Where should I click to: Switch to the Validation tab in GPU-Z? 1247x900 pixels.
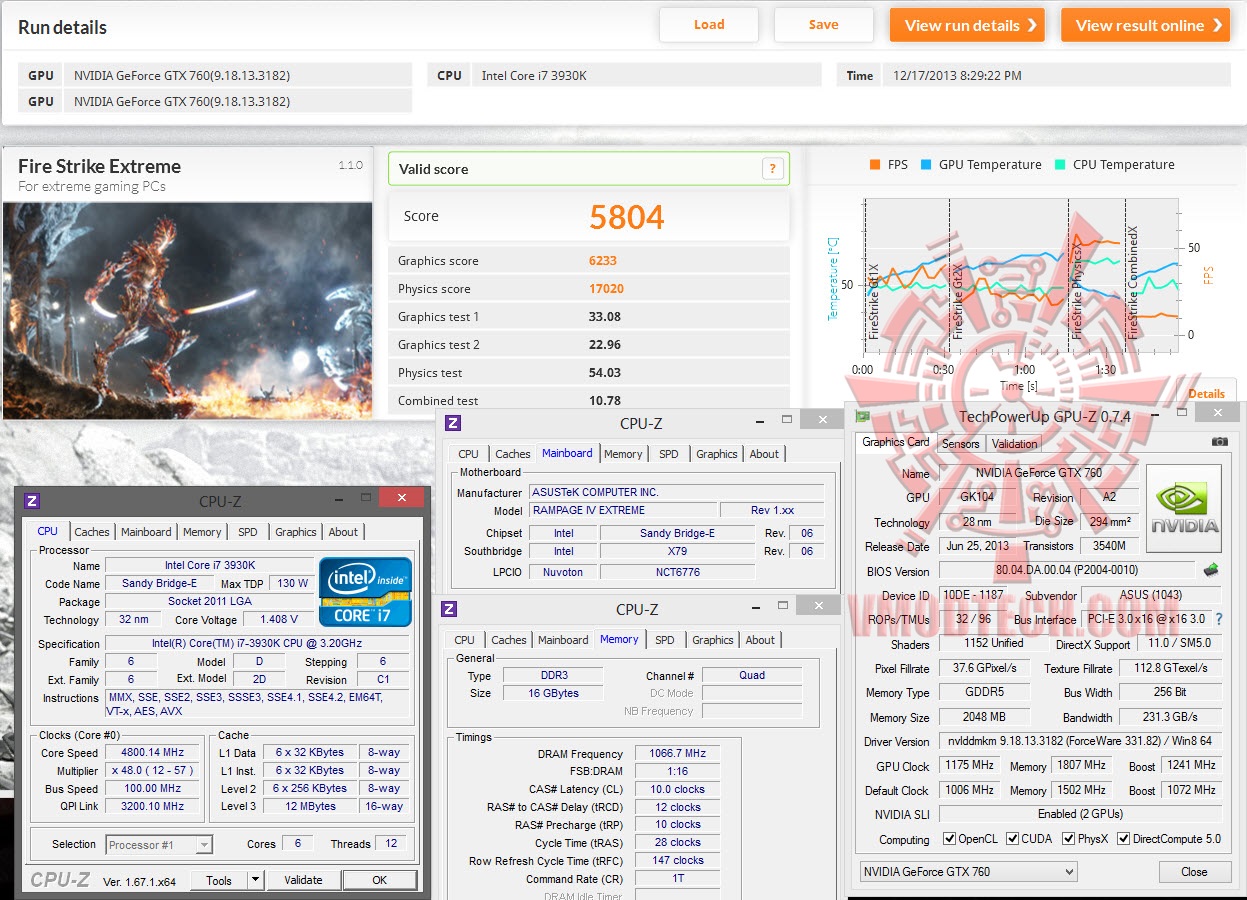point(1014,444)
